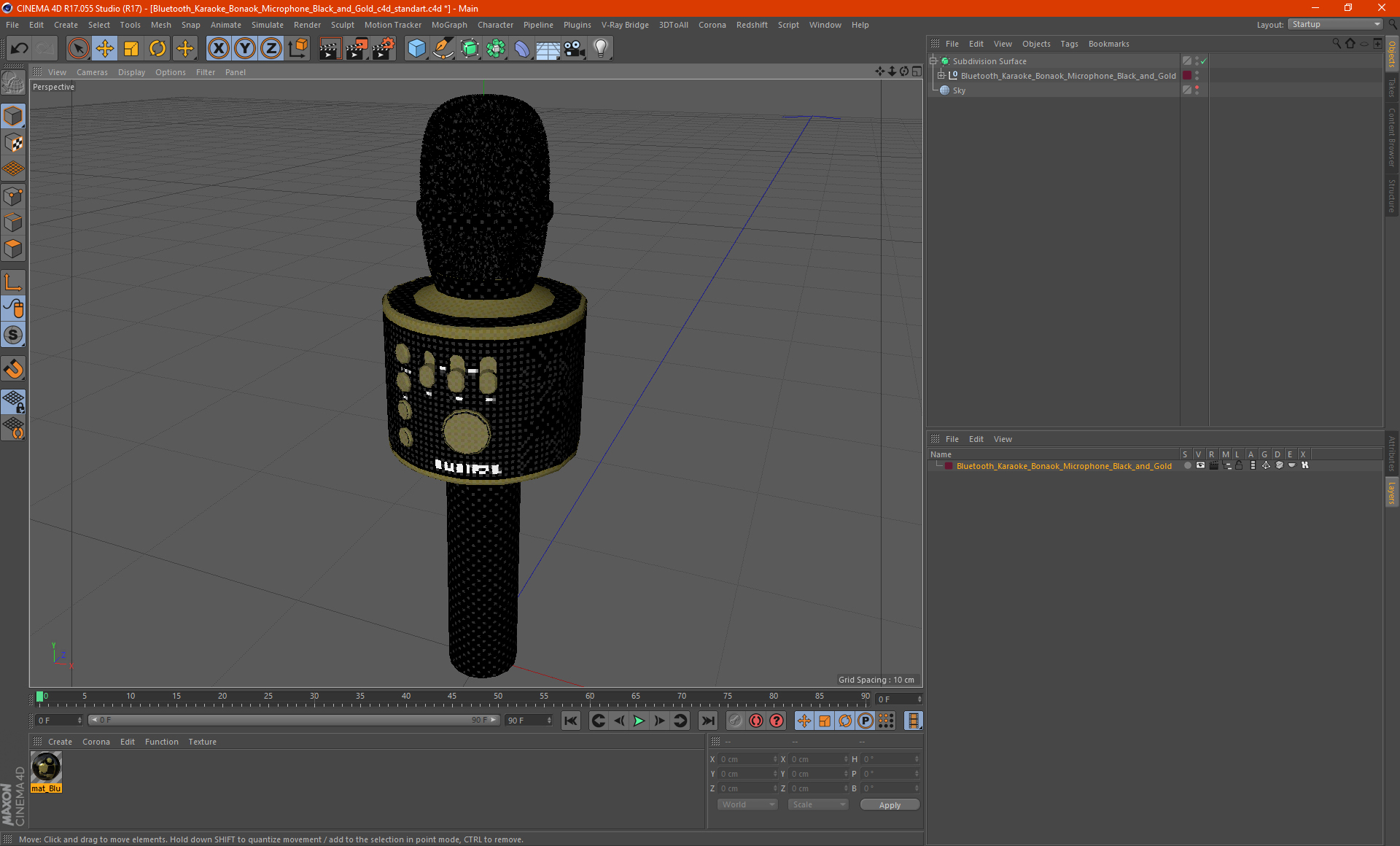
Task: Select the Sky object
Action: click(959, 90)
